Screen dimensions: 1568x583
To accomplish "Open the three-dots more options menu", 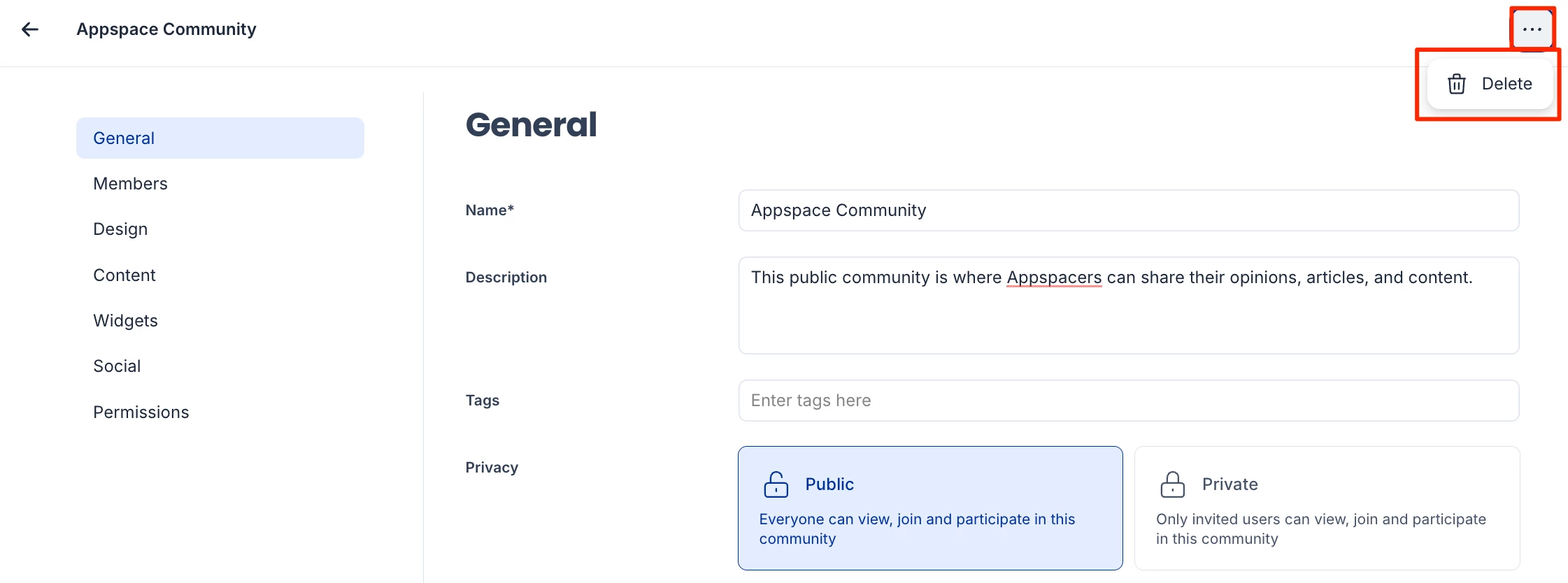I will [1532, 29].
